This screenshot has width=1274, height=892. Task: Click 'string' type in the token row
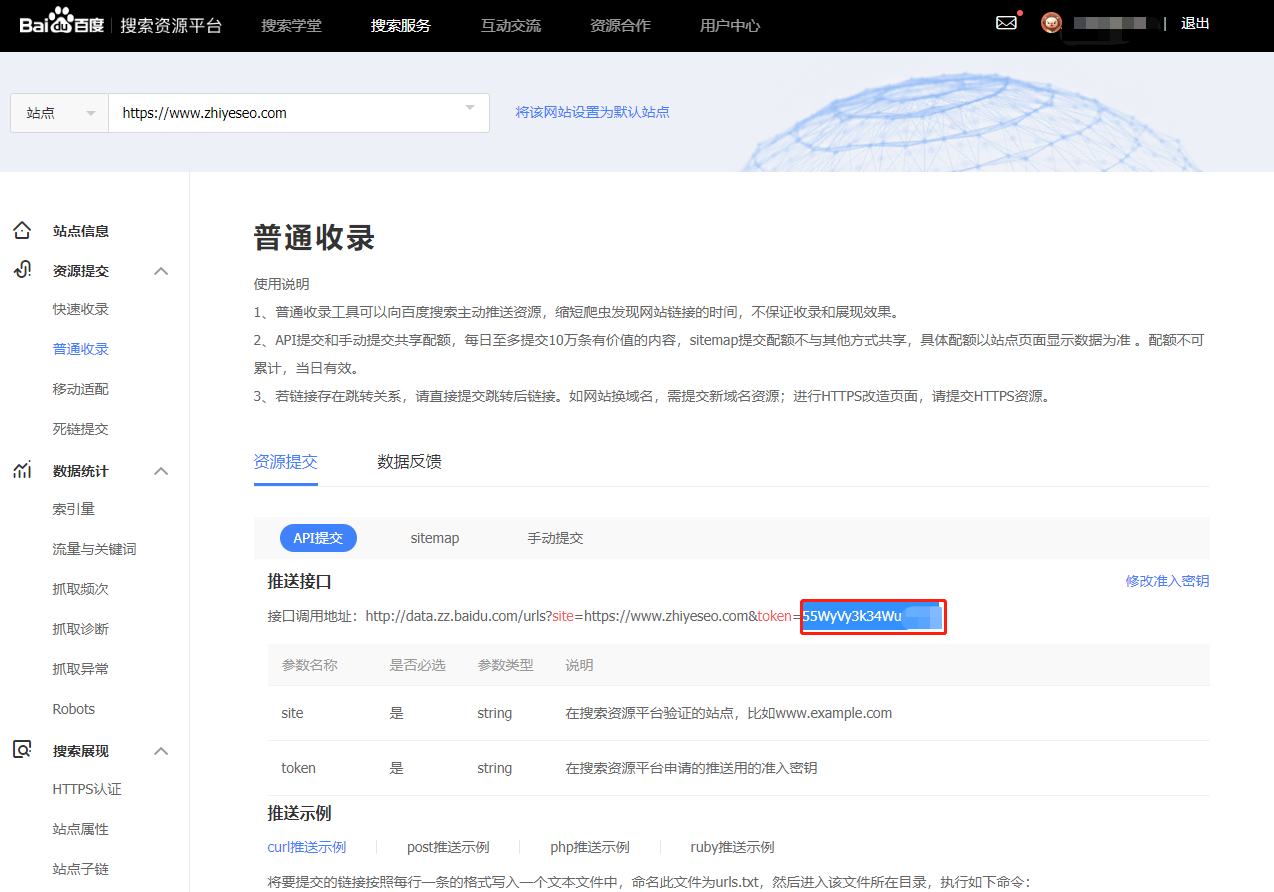click(495, 768)
